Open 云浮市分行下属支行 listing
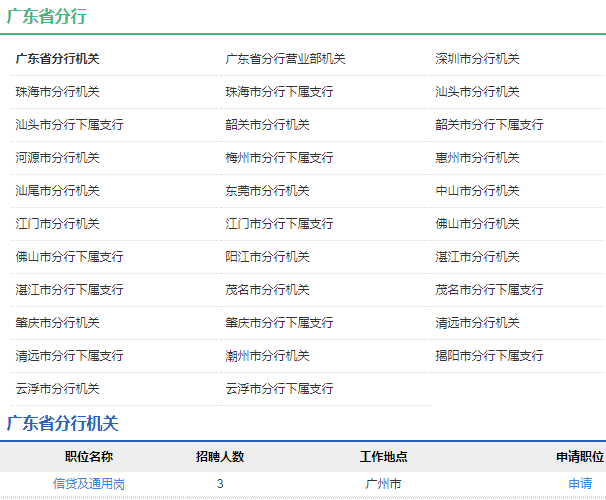The height and width of the screenshot is (500, 606). (x=279, y=389)
